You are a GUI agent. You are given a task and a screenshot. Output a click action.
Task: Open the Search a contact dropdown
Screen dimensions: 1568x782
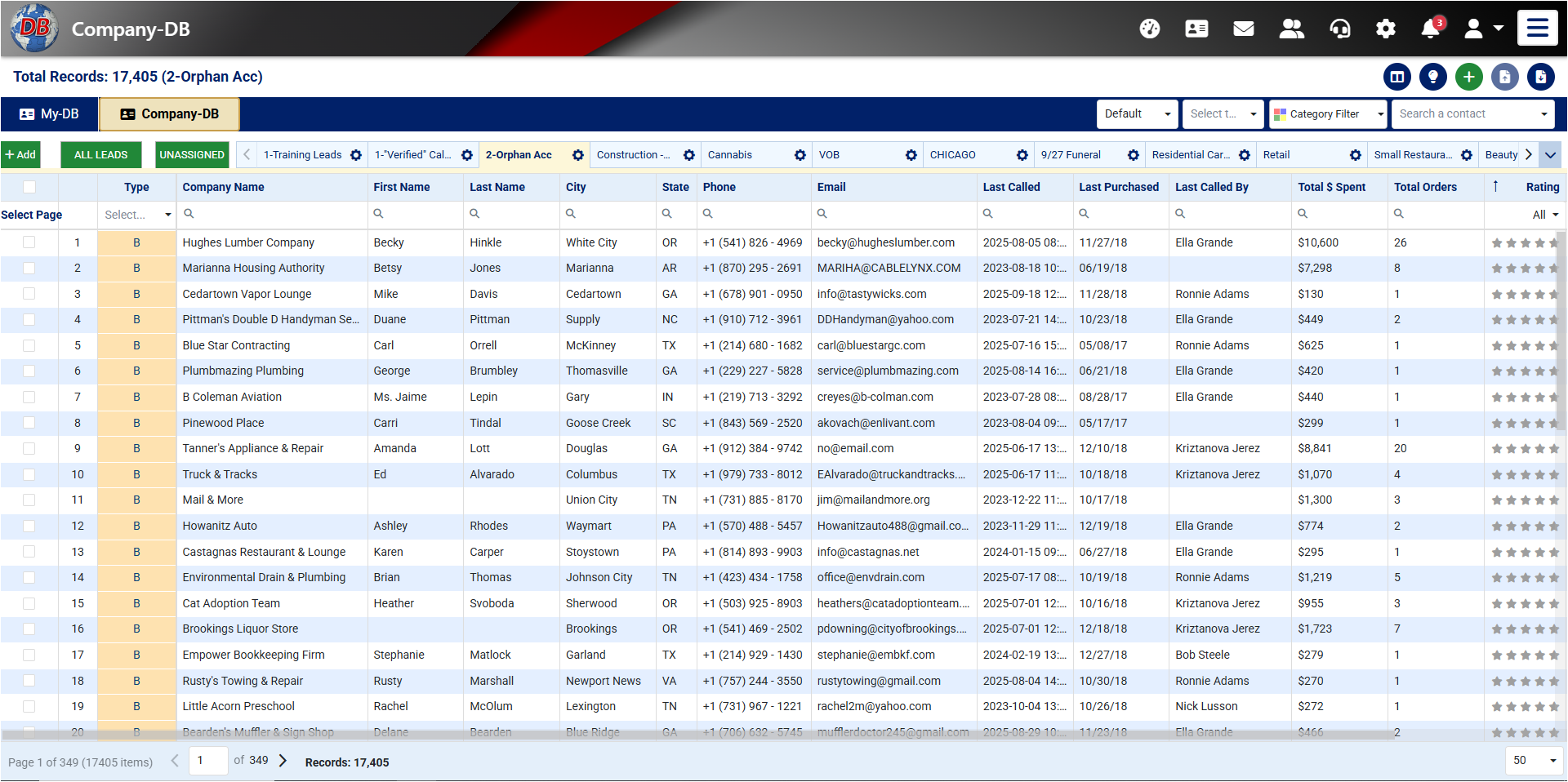pyautogui.click(x=1473, y=114)
